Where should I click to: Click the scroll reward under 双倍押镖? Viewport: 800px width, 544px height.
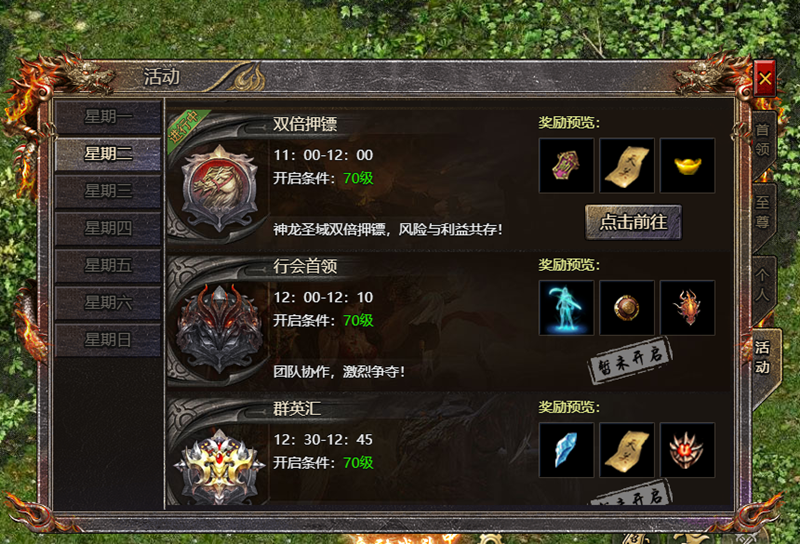point(627,165)
